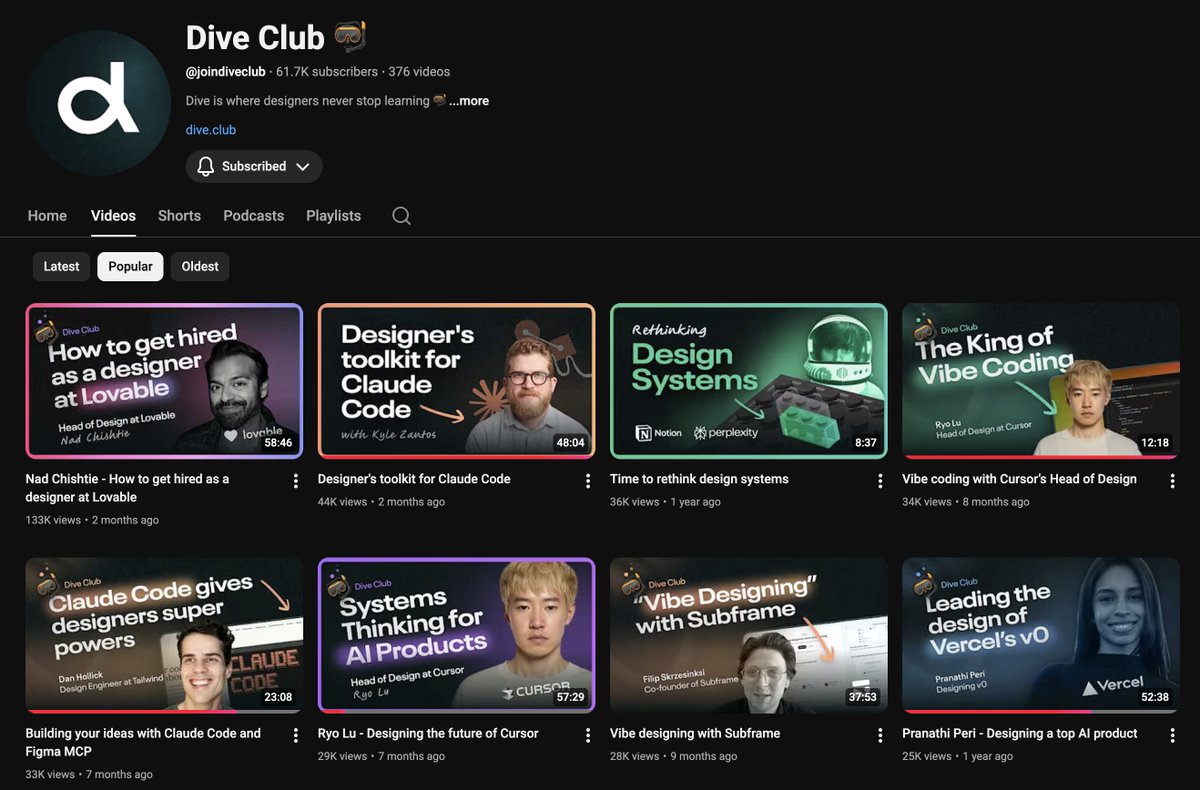This screenshot has height=790, width=1200.
Task: Click the 34K views • 8 months ago text
Action: coord(965,502)
